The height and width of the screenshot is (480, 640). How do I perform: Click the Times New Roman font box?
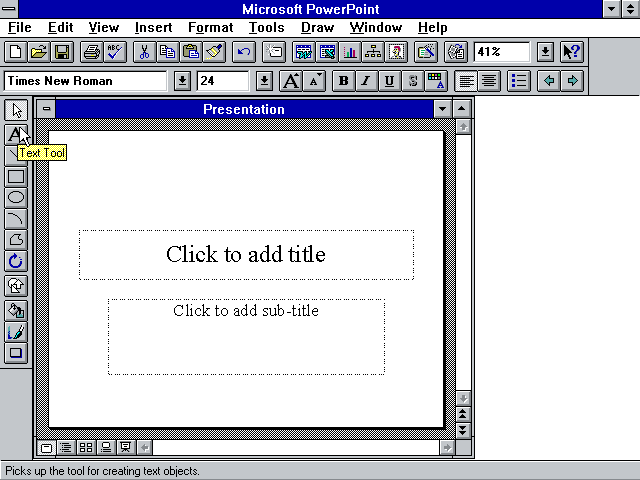click(x=85, y=81)
